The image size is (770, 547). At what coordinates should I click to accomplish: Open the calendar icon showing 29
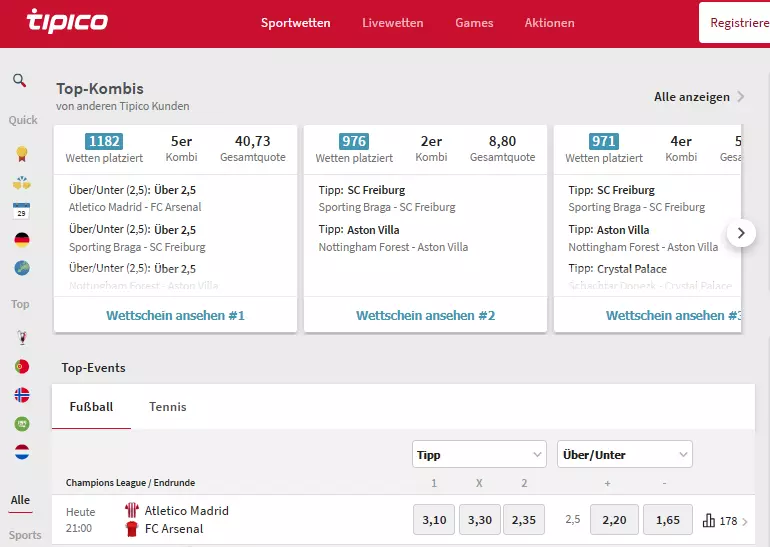(x=22, y=211)
